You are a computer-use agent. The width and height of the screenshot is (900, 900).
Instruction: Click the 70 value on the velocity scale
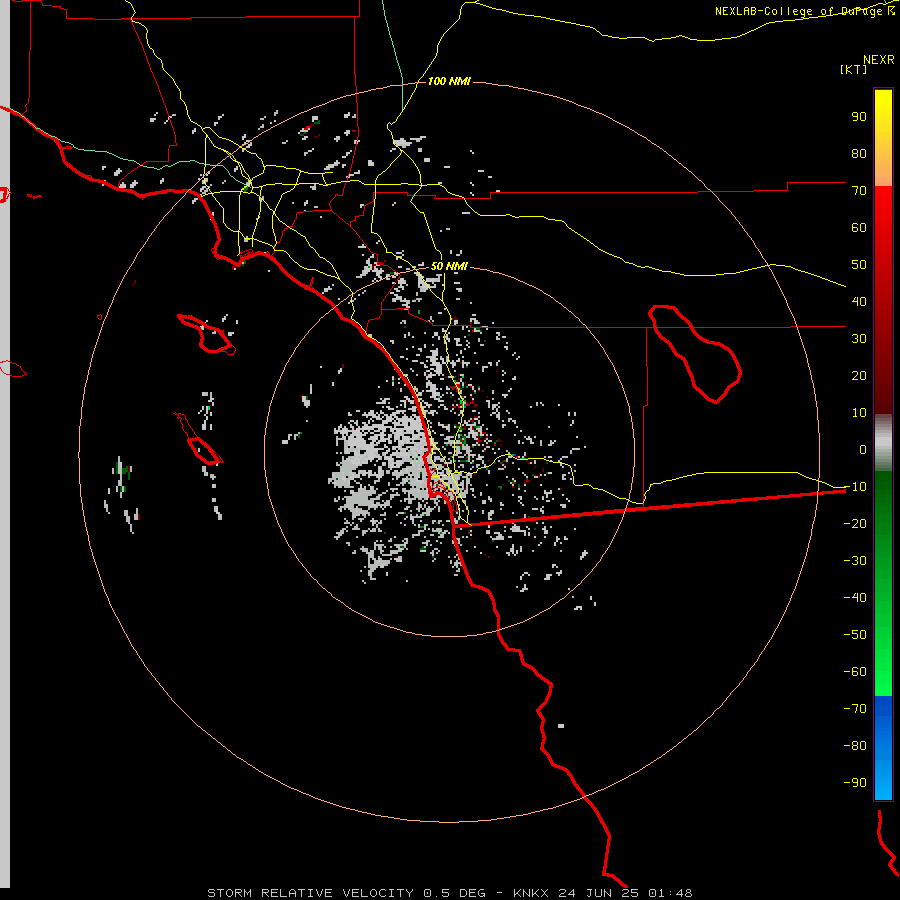pos(859,191)
